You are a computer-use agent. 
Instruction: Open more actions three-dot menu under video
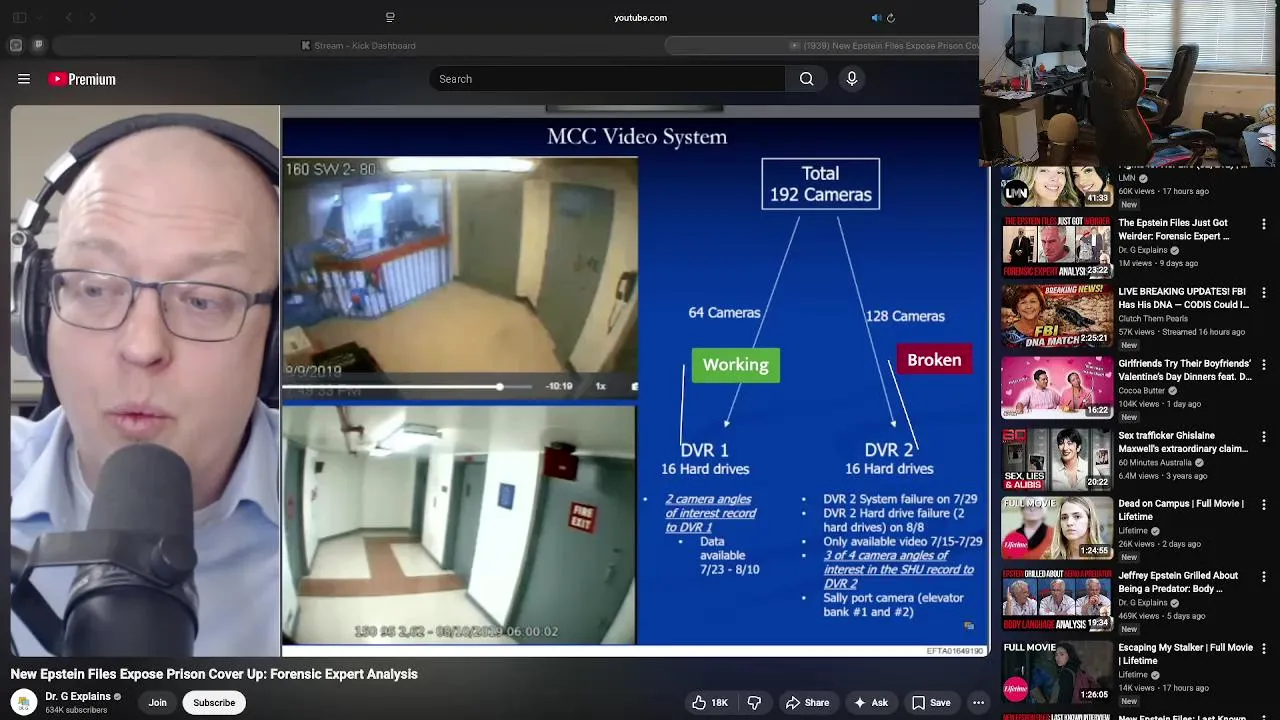[x=979, y=703]
